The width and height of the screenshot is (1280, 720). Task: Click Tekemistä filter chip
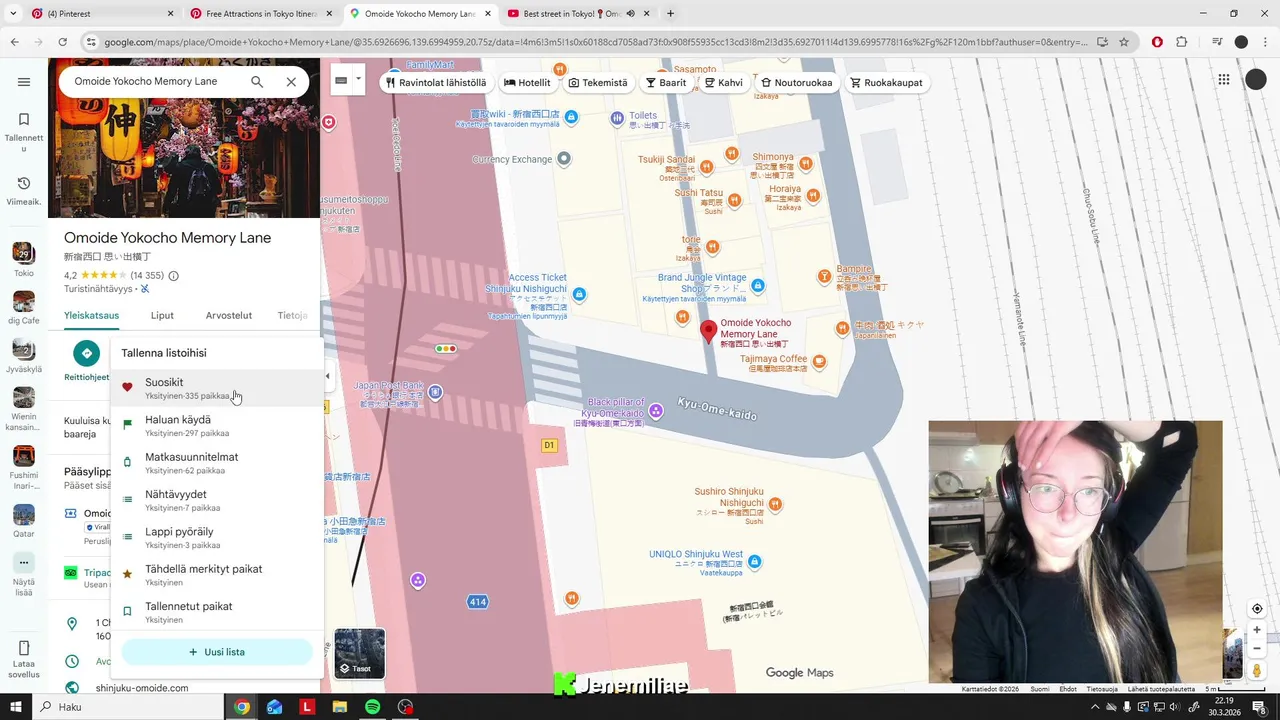pos(598,83)
